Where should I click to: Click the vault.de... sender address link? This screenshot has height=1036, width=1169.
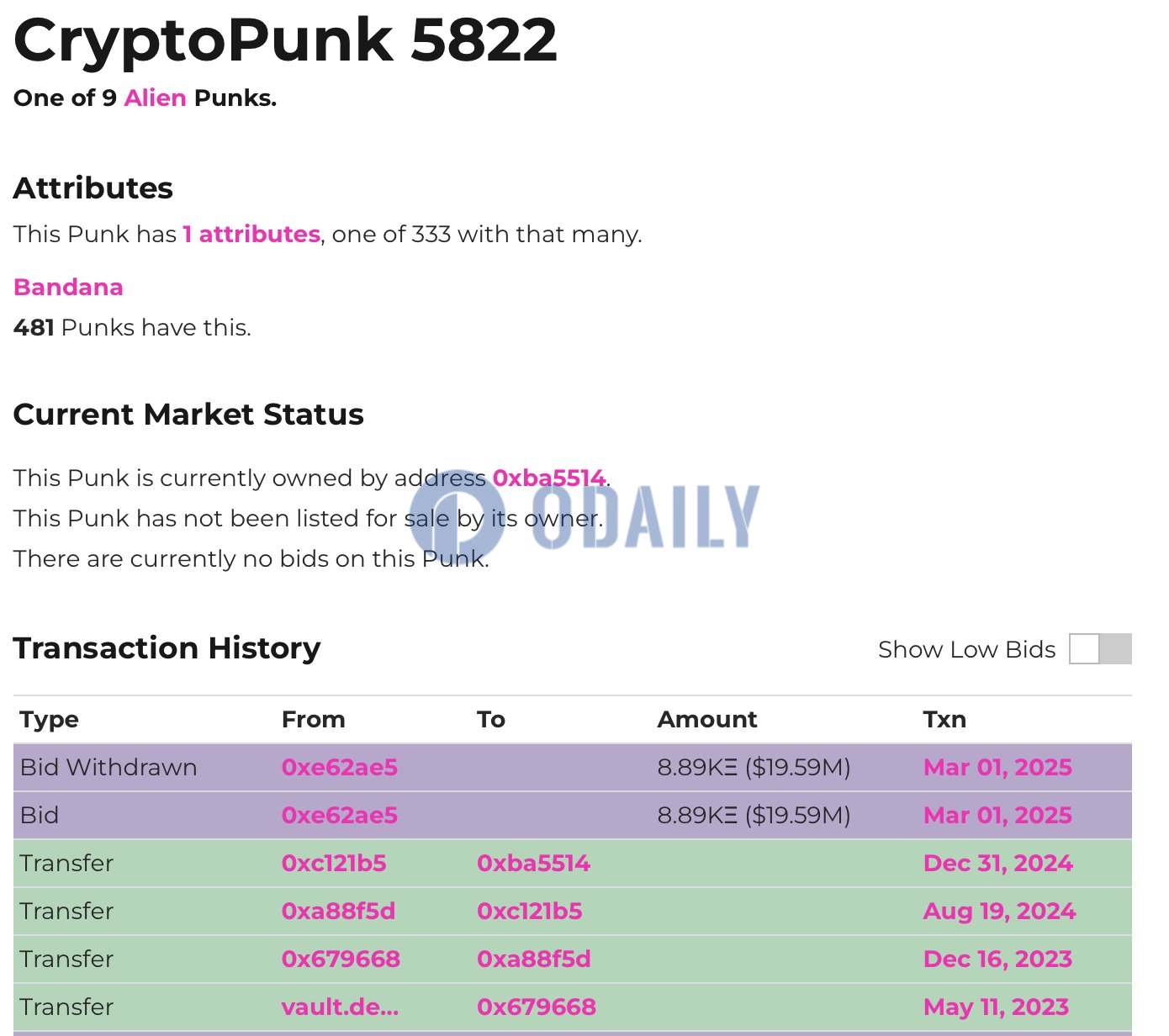tap(340, 1007)
